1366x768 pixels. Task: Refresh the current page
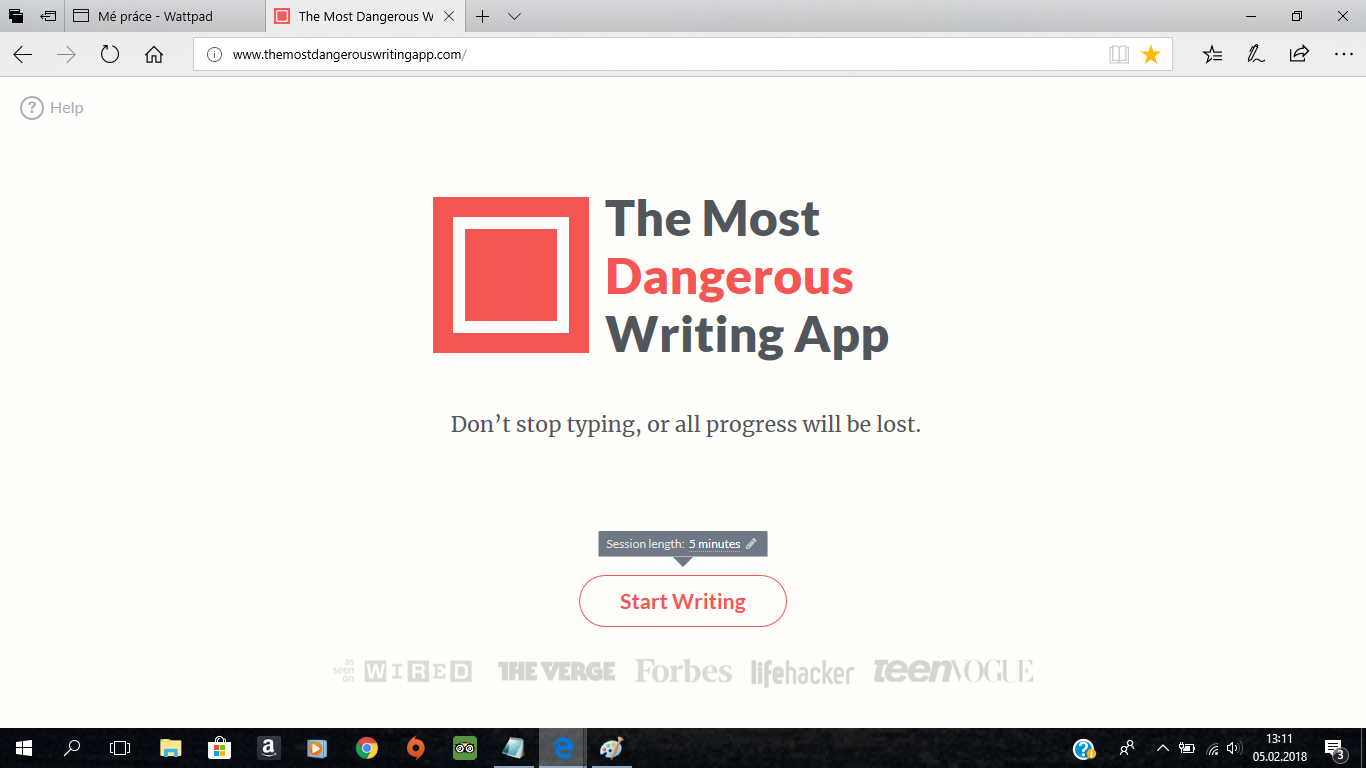(x=110, y=55)
